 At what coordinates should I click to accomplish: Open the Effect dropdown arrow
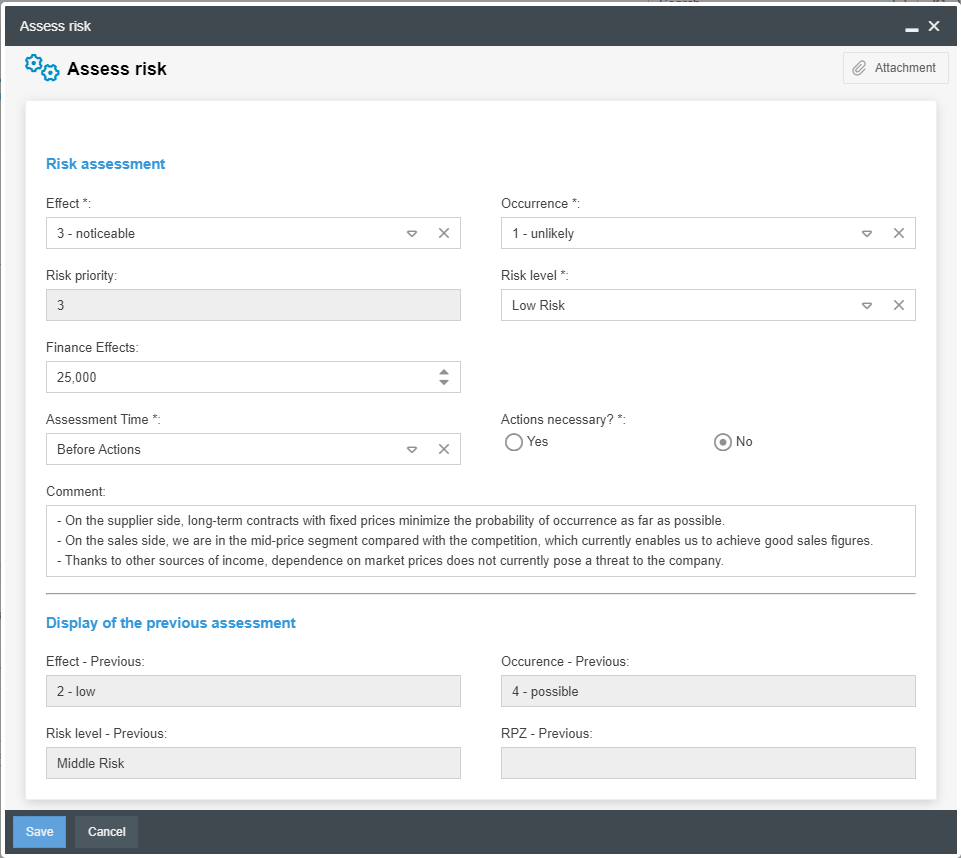click(412, 233)
